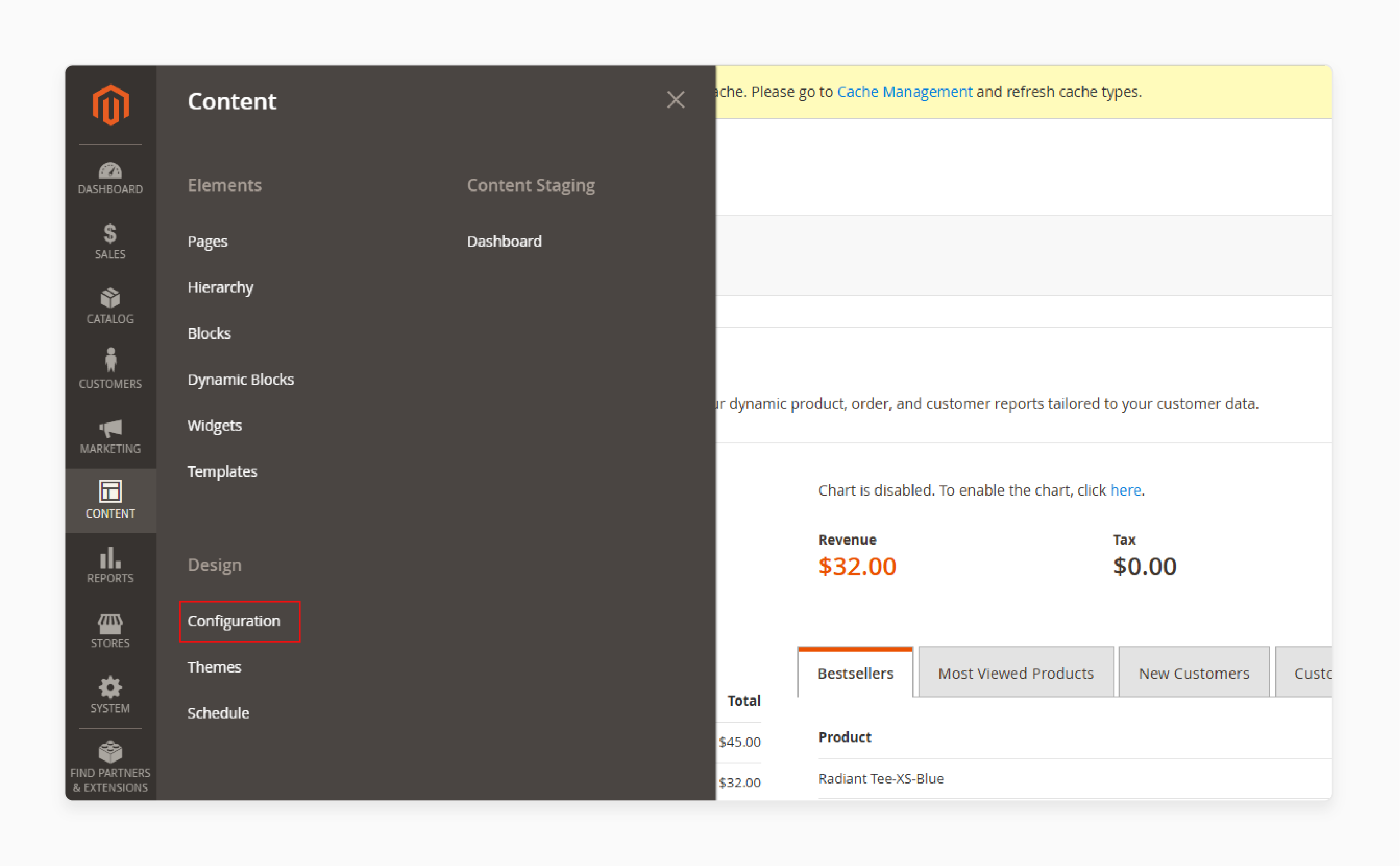
Task: Click the Revenue label
Action: coord(847,540)
